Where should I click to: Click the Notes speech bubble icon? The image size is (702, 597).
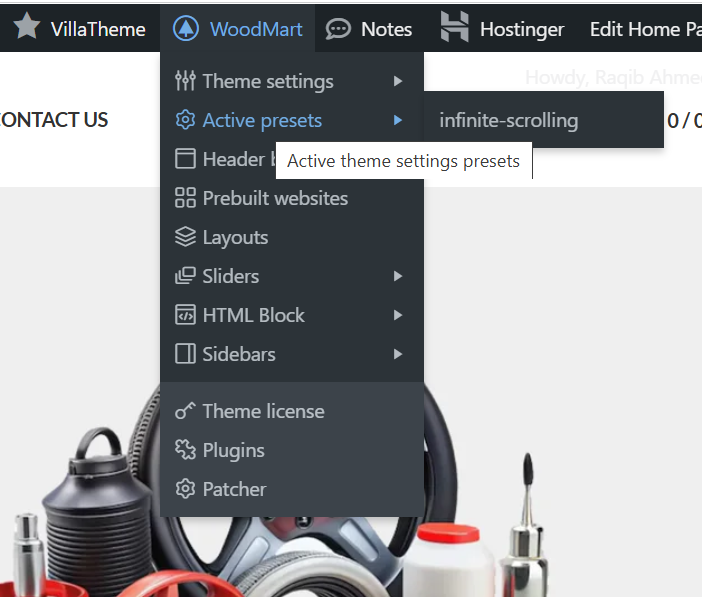[x=338, y=30]
